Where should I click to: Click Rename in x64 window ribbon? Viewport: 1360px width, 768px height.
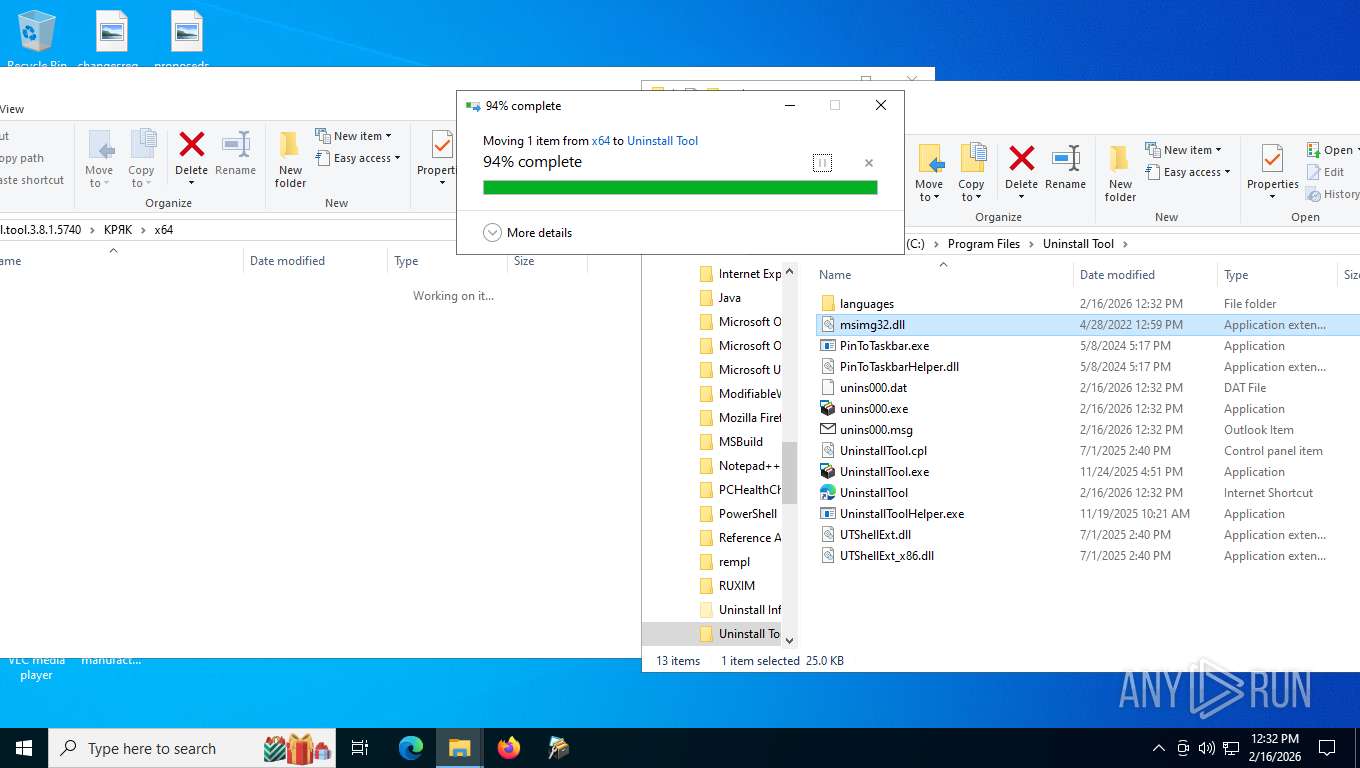[236, 154]
